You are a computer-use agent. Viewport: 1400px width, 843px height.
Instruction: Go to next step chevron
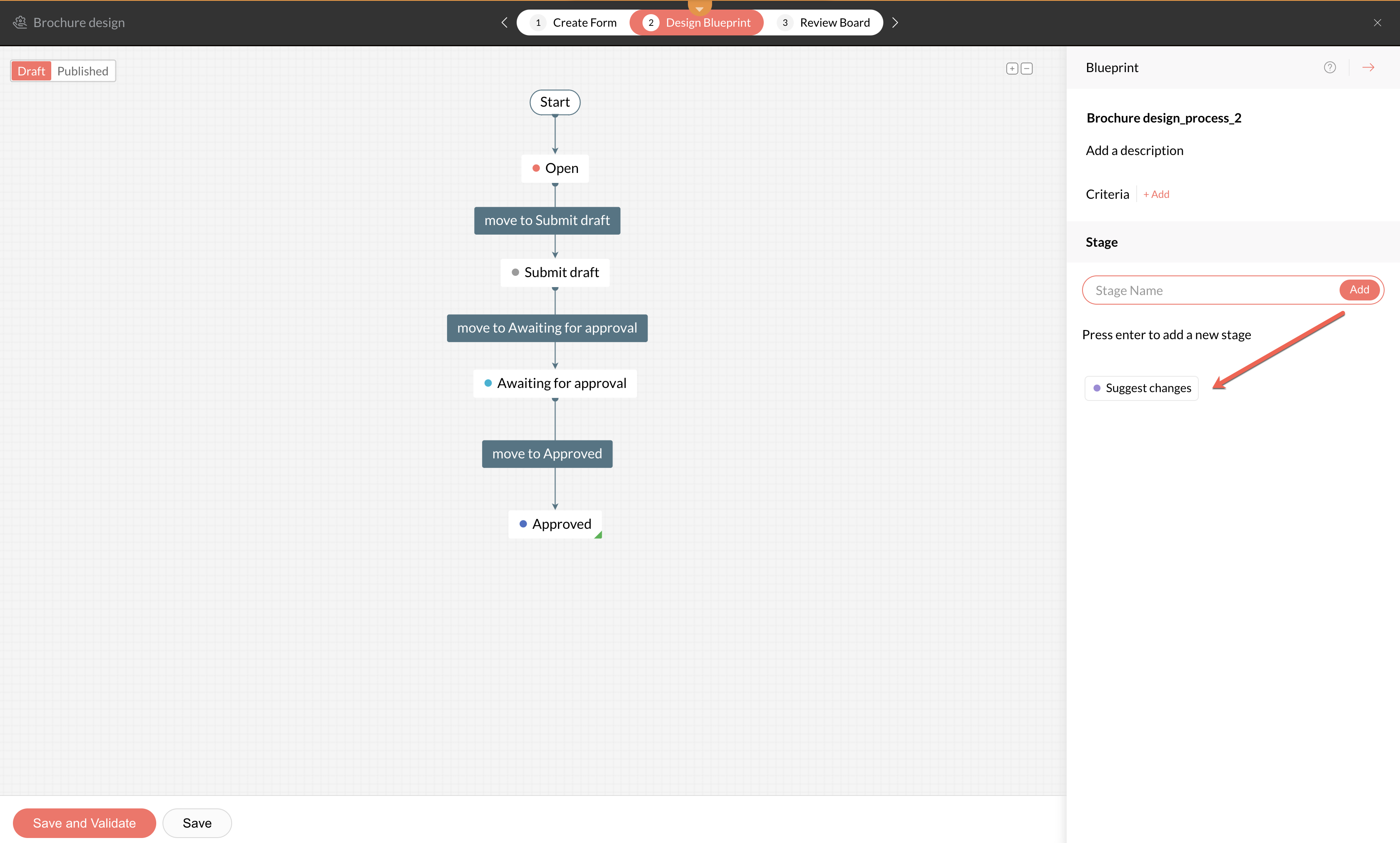pos(895,23)
